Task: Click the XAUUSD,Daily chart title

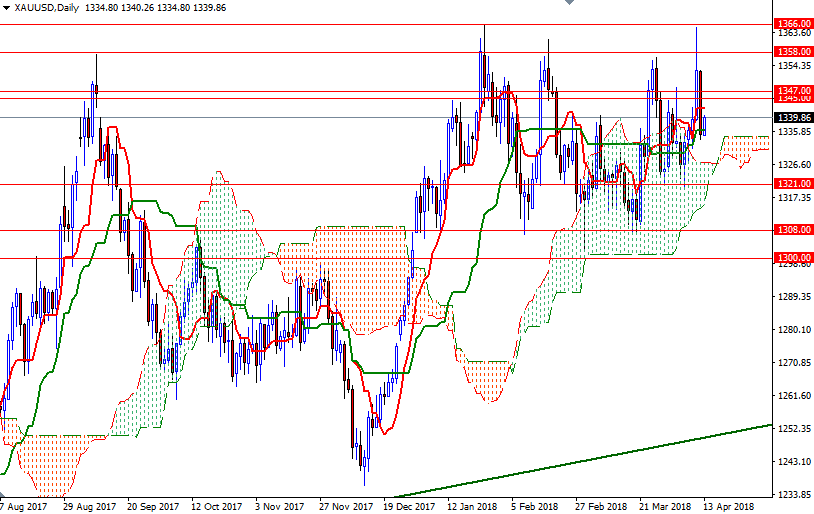Action: tap(48, 8)
